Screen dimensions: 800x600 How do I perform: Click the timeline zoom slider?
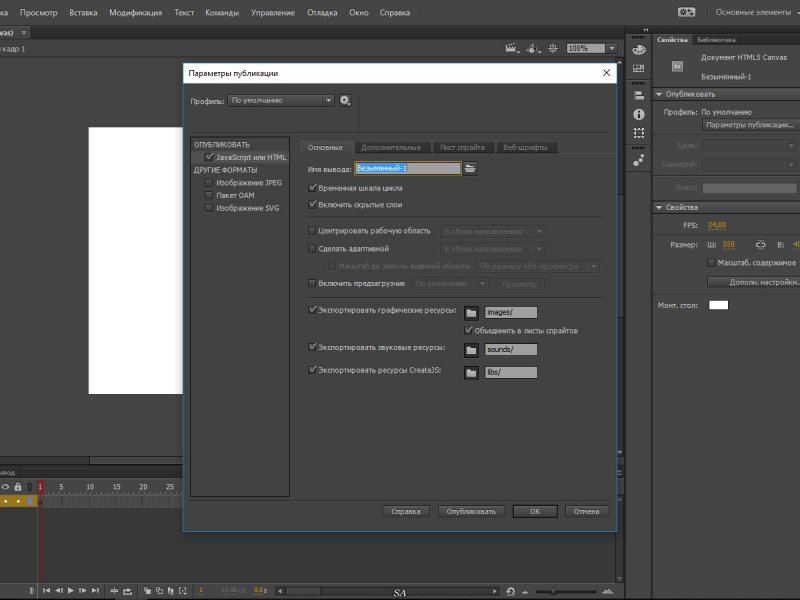565,591
